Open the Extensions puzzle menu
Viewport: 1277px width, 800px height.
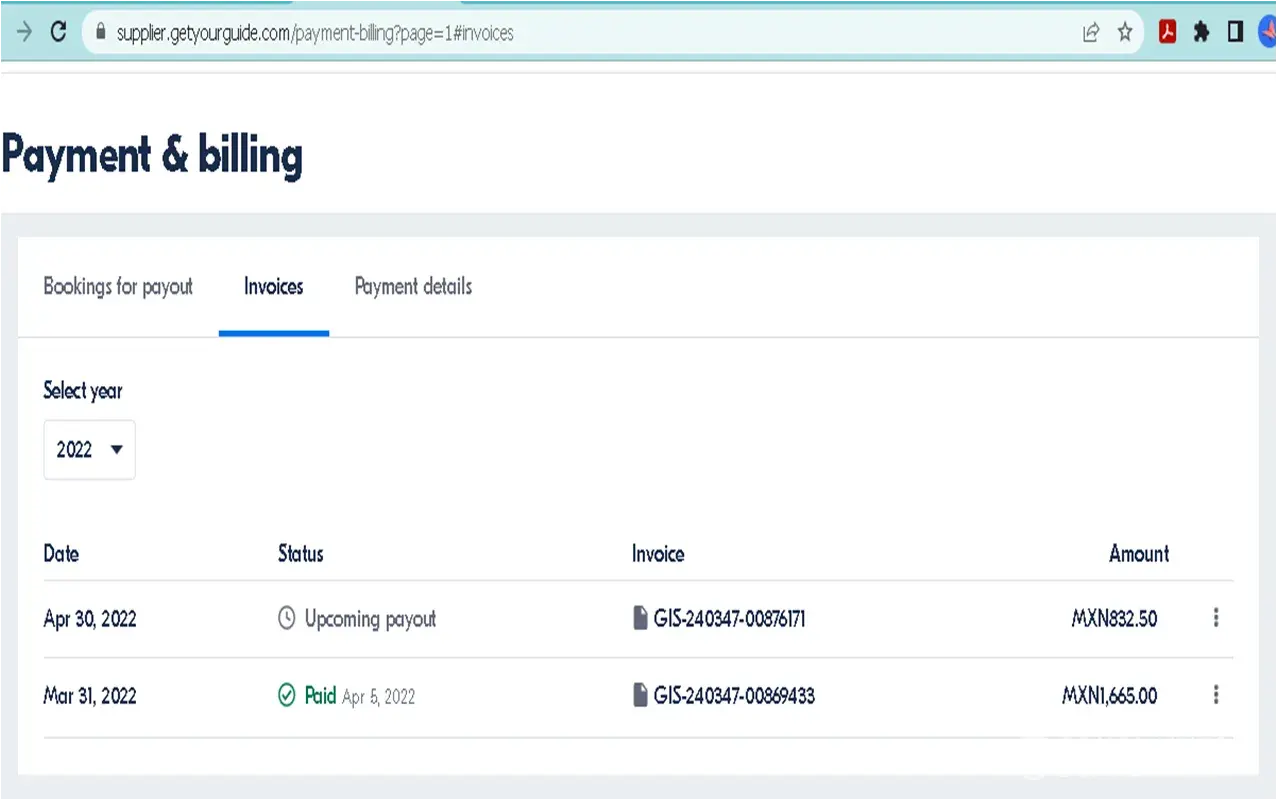(x=1201, y=33)
